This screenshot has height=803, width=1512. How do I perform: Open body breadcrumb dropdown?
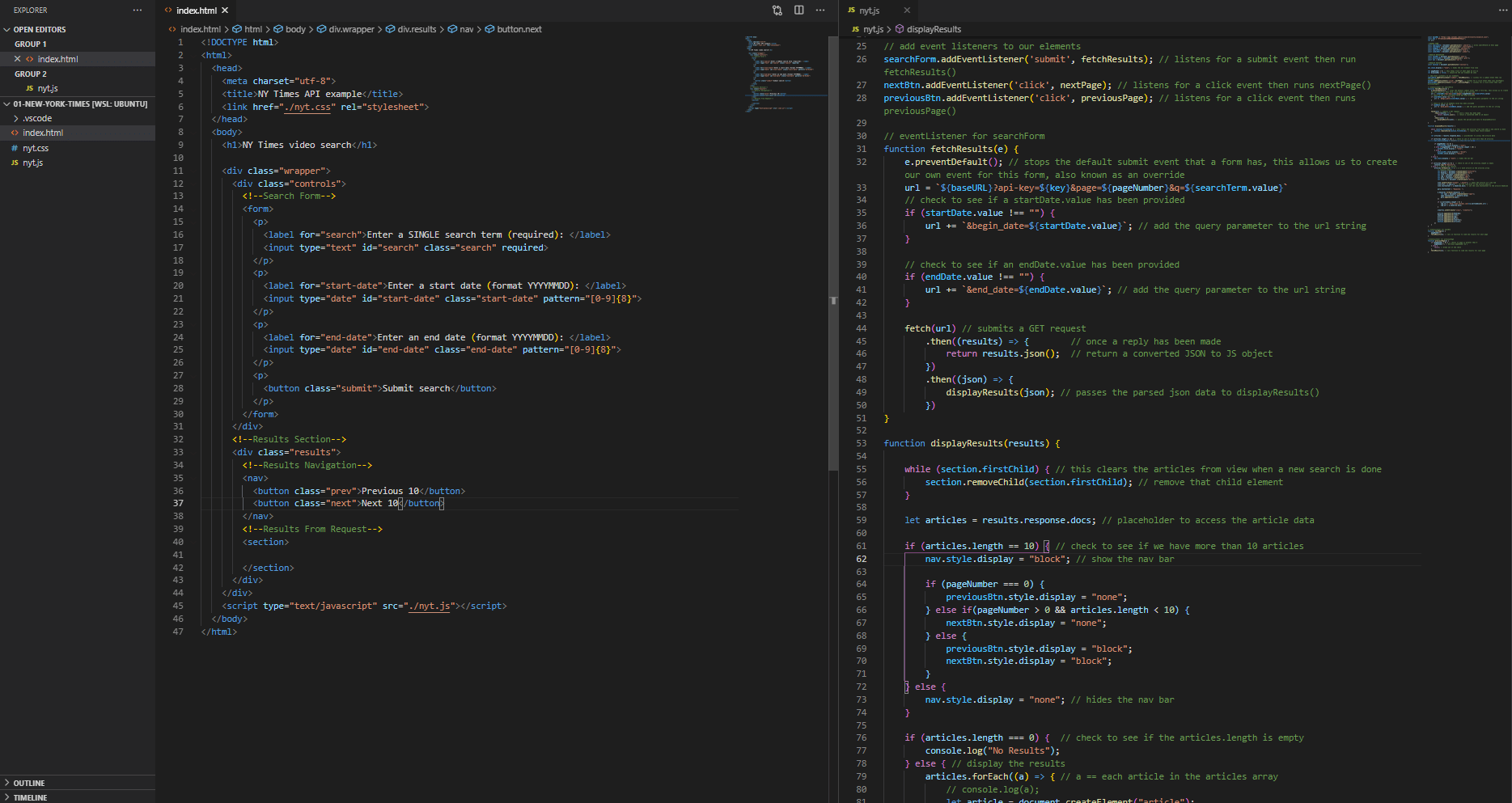click(296, 29)
